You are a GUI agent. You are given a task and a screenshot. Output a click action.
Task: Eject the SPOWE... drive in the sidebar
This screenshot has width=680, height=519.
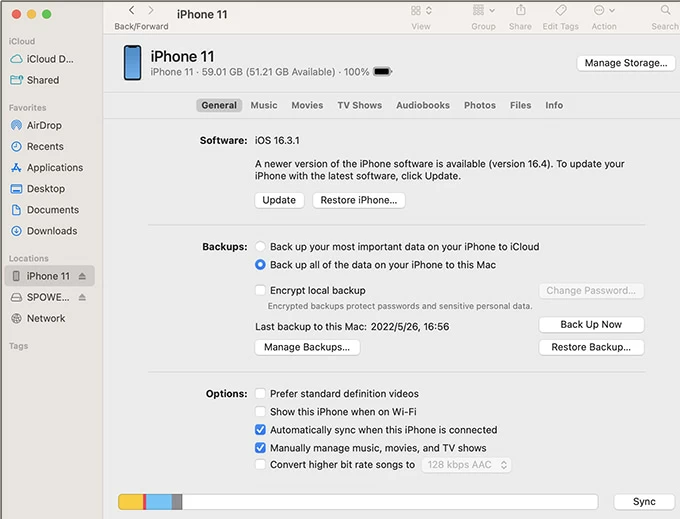(x=83, y=298)
